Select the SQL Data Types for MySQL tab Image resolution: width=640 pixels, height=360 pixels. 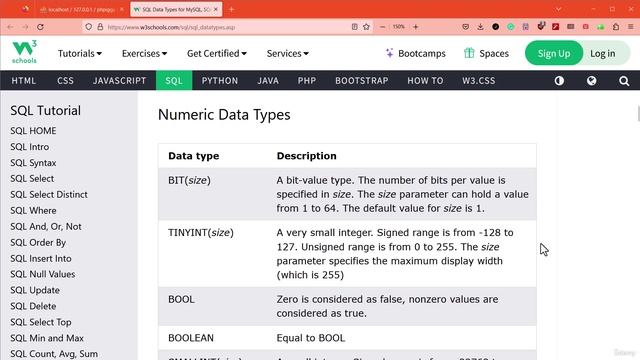176,9
